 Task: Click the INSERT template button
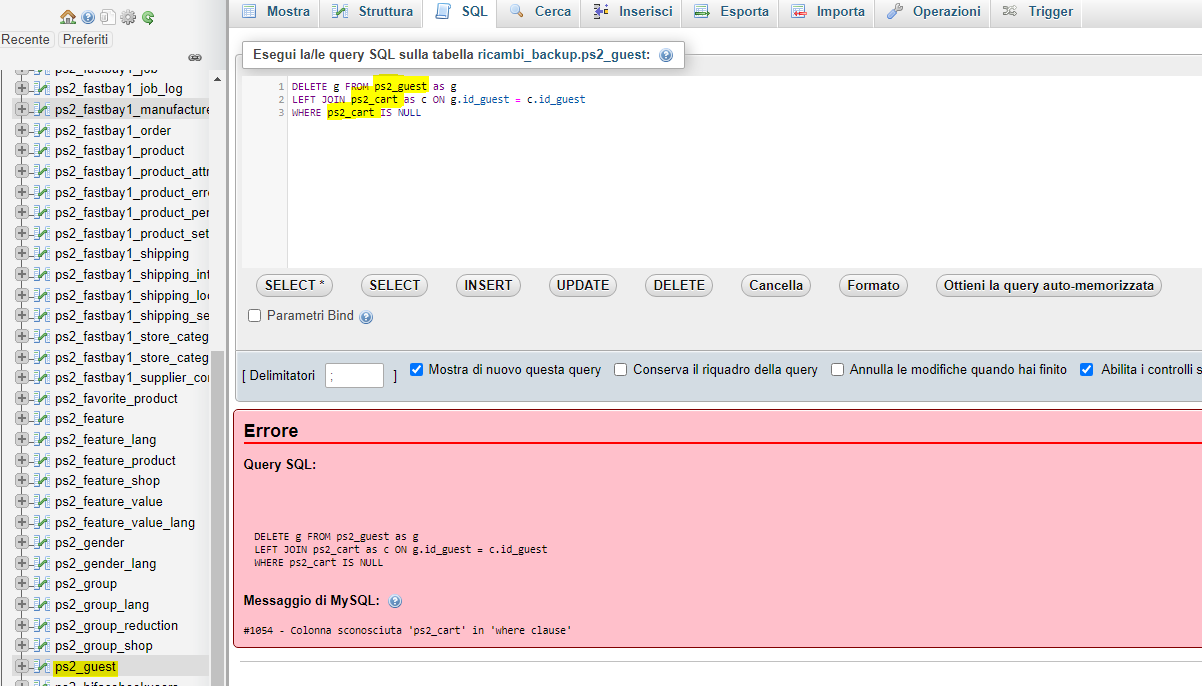488,285
